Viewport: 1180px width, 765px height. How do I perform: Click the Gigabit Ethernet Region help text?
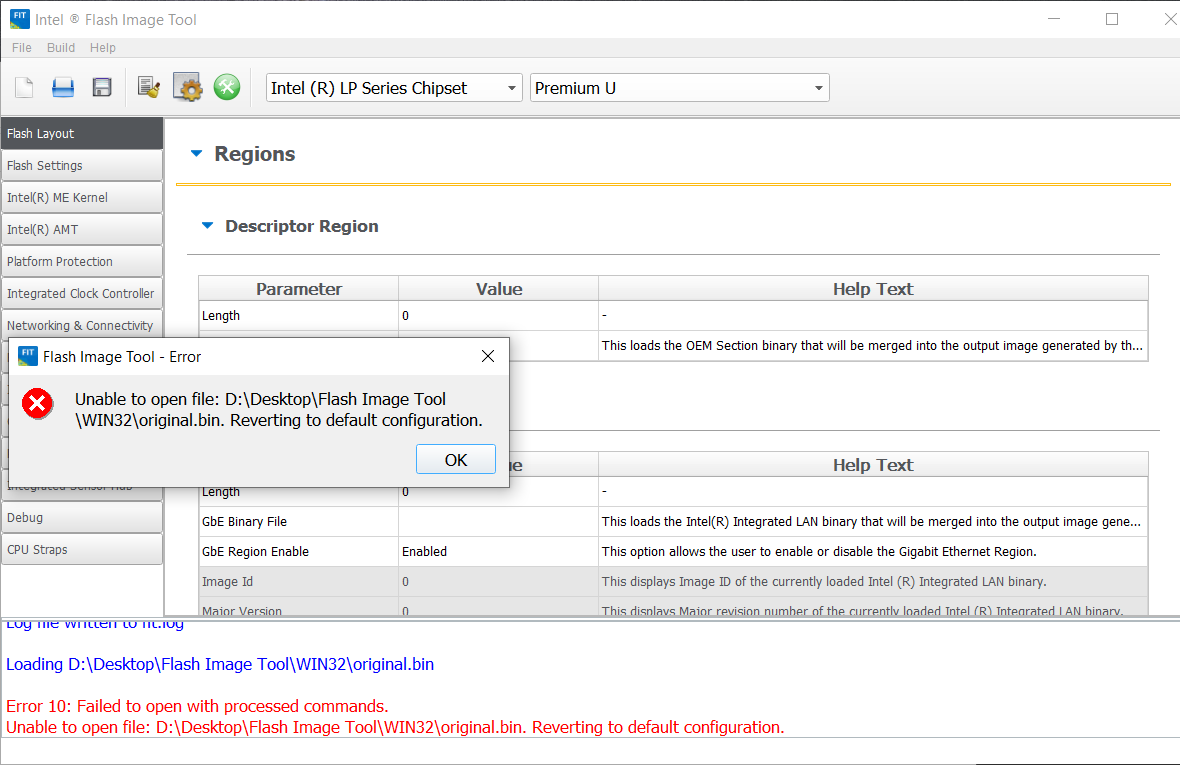(x=819, y=551)
